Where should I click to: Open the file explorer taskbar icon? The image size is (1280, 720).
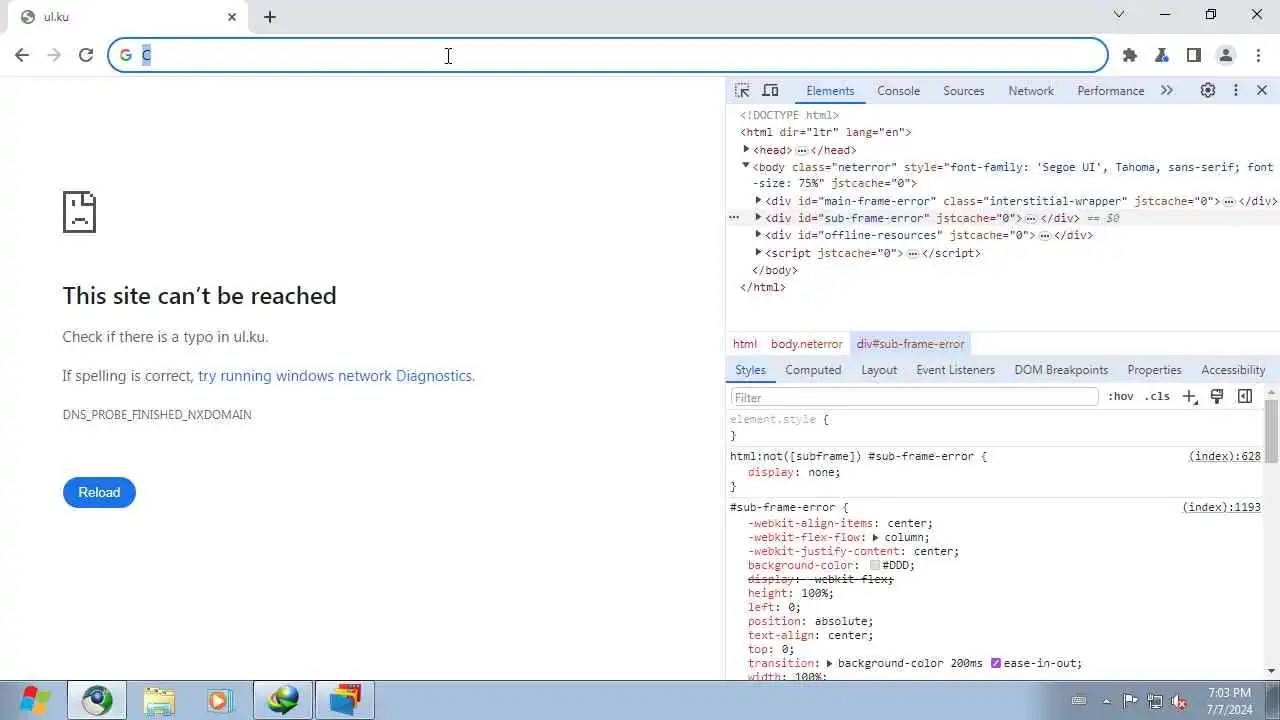point(159,700)
